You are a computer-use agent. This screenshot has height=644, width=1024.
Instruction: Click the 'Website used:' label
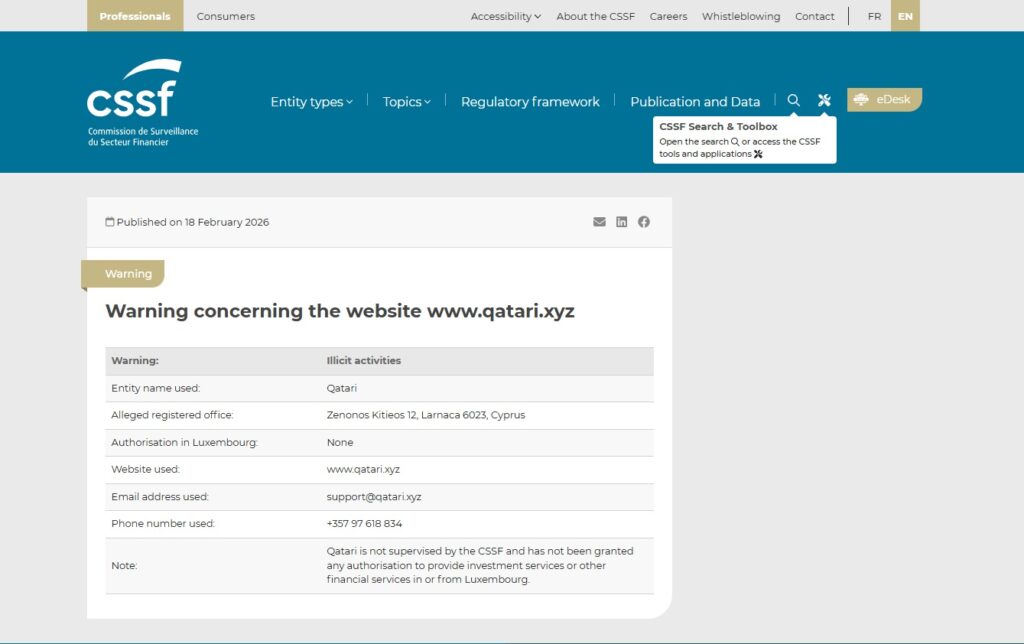145,469
